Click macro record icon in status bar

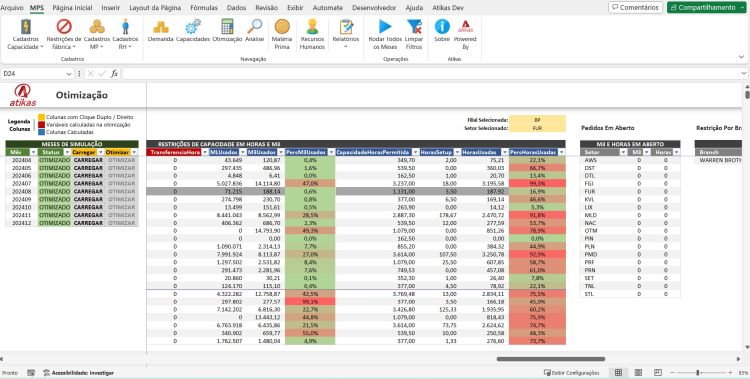click(x=31, y=372)
